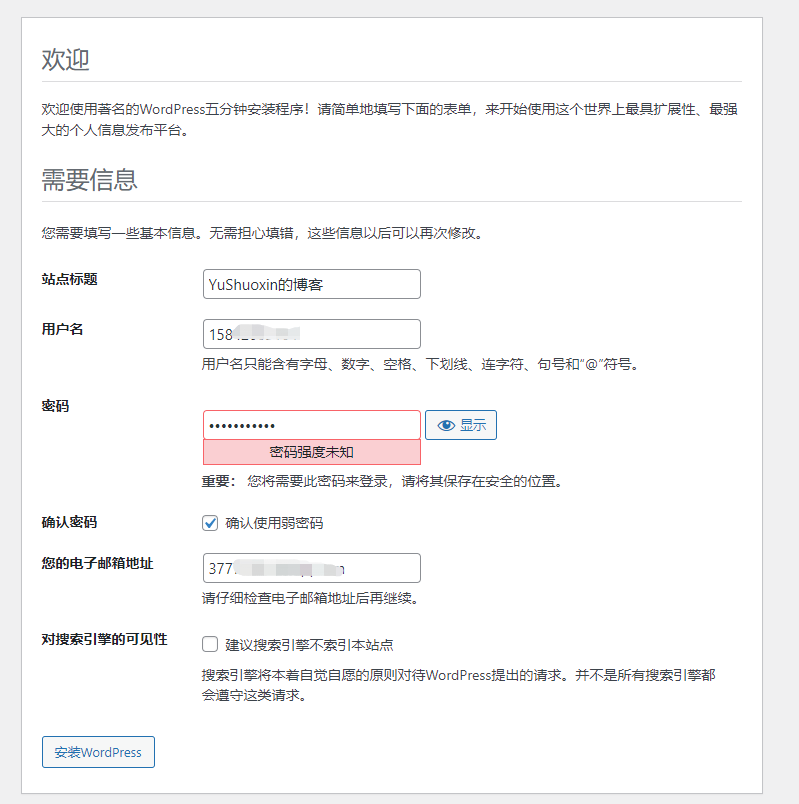The image size is (799, 804).
Task: Uncheck the 确认使用弱密码 checkbox
Action: click(x=210, y=522)
